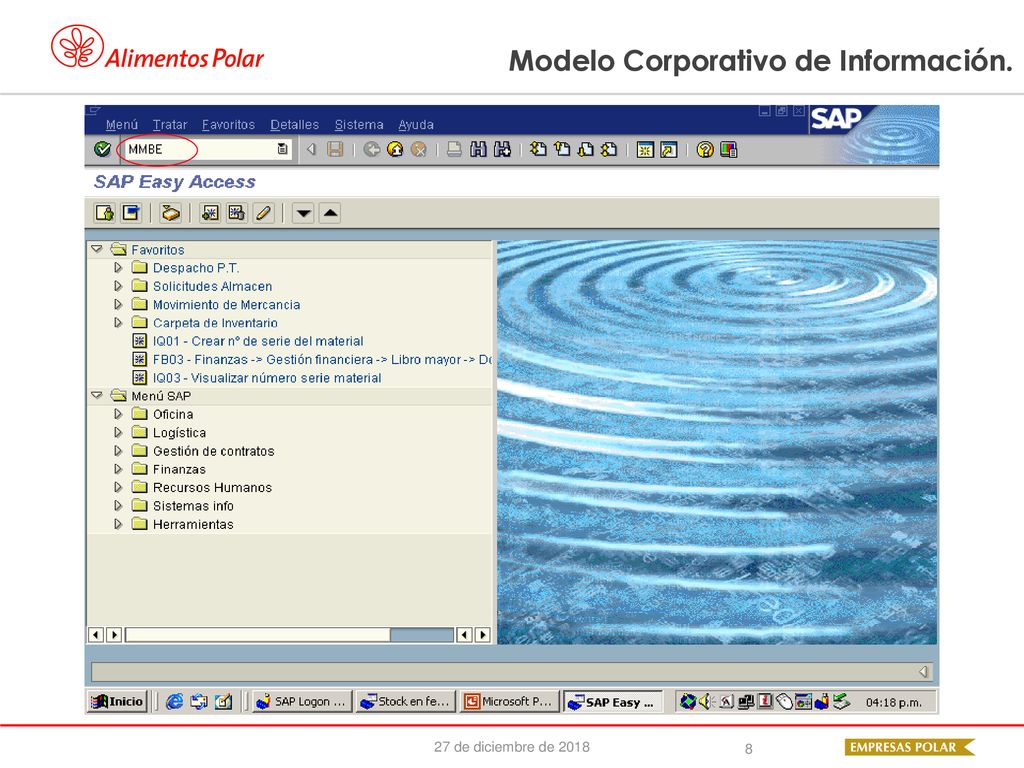Image resolution: width=1024 pixels, height=768 pixels.
Task: Switch to Stock en fe... taskbar button
Action: 405,701
